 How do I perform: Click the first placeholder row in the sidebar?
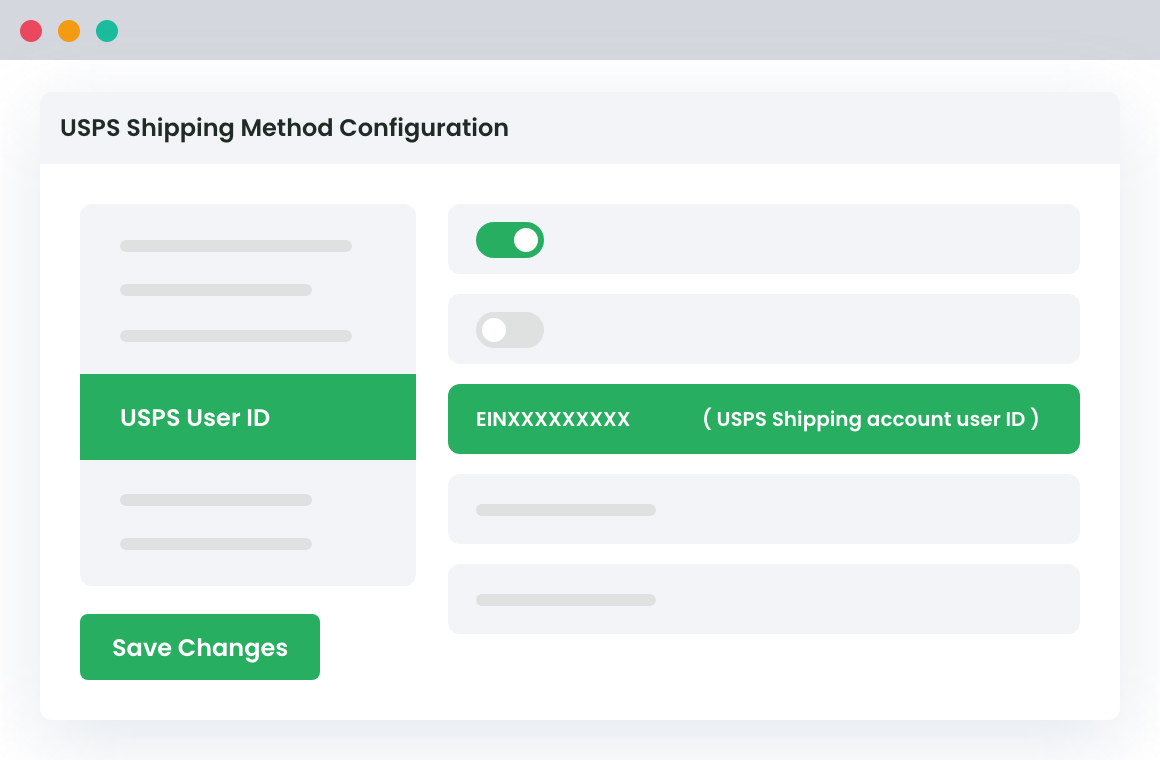click(236, 245)
